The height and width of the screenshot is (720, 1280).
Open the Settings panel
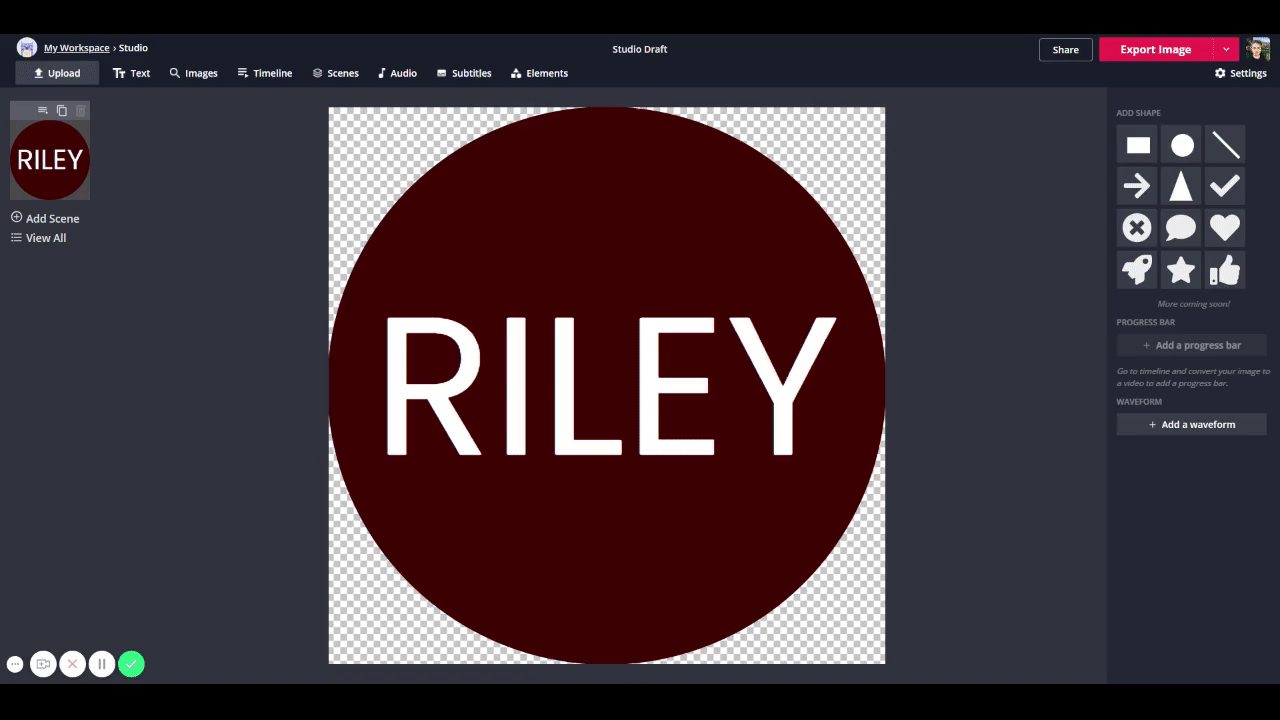coord(1240,73)
